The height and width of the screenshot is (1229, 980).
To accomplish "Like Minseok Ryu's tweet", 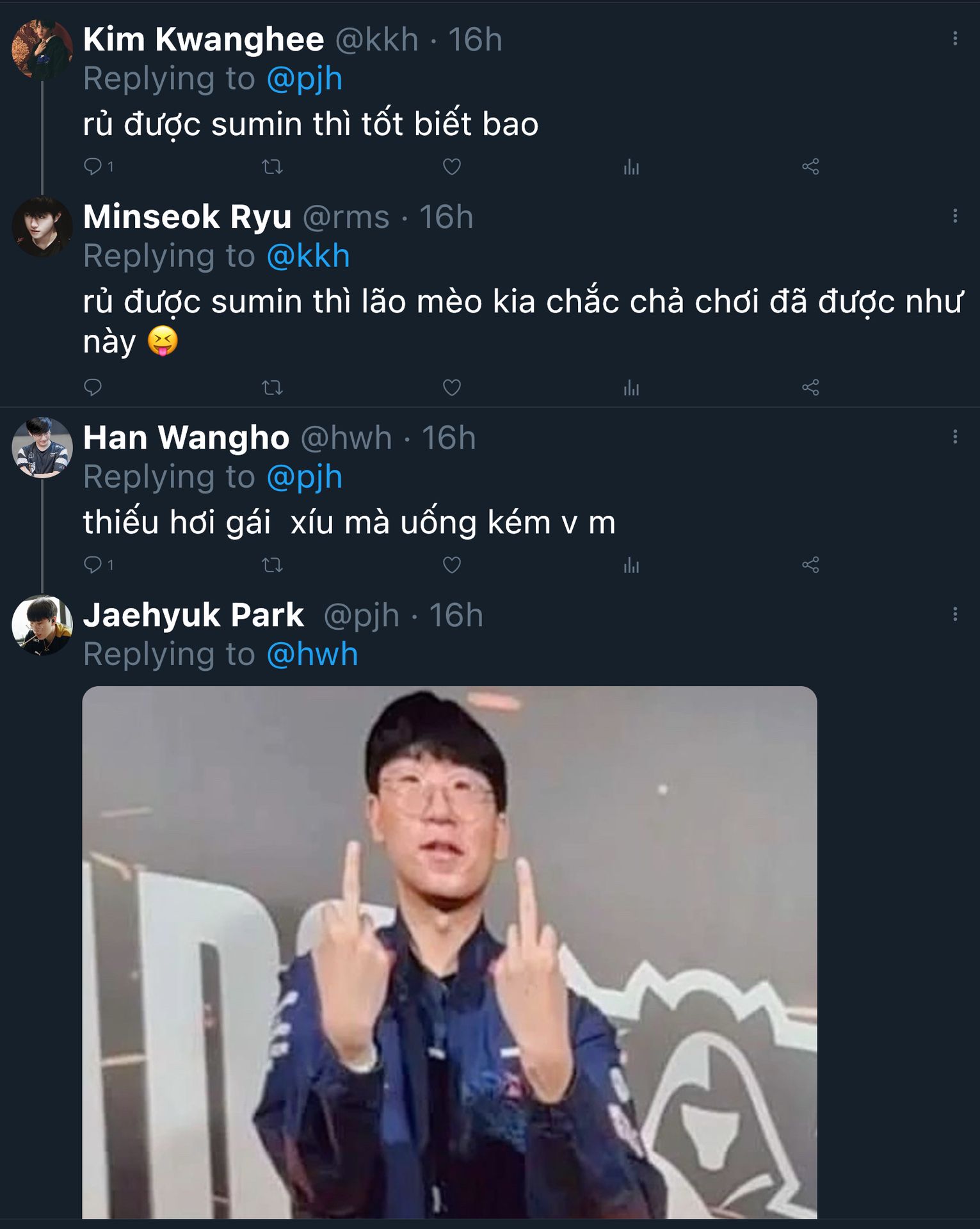I will [452, 387].
